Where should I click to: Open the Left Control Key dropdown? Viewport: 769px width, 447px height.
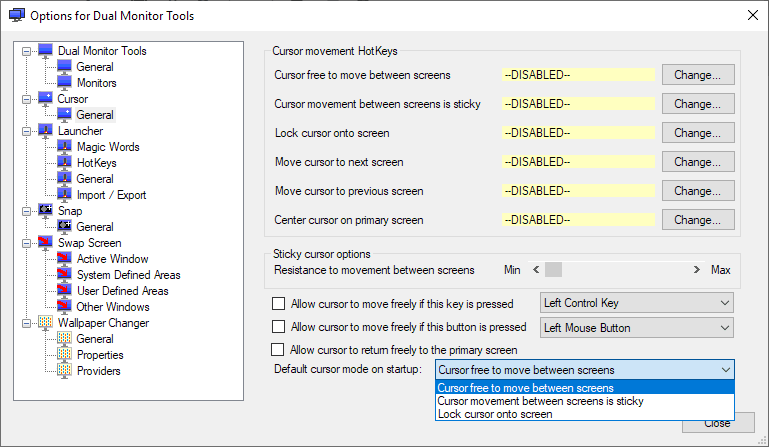pos(637,303)
